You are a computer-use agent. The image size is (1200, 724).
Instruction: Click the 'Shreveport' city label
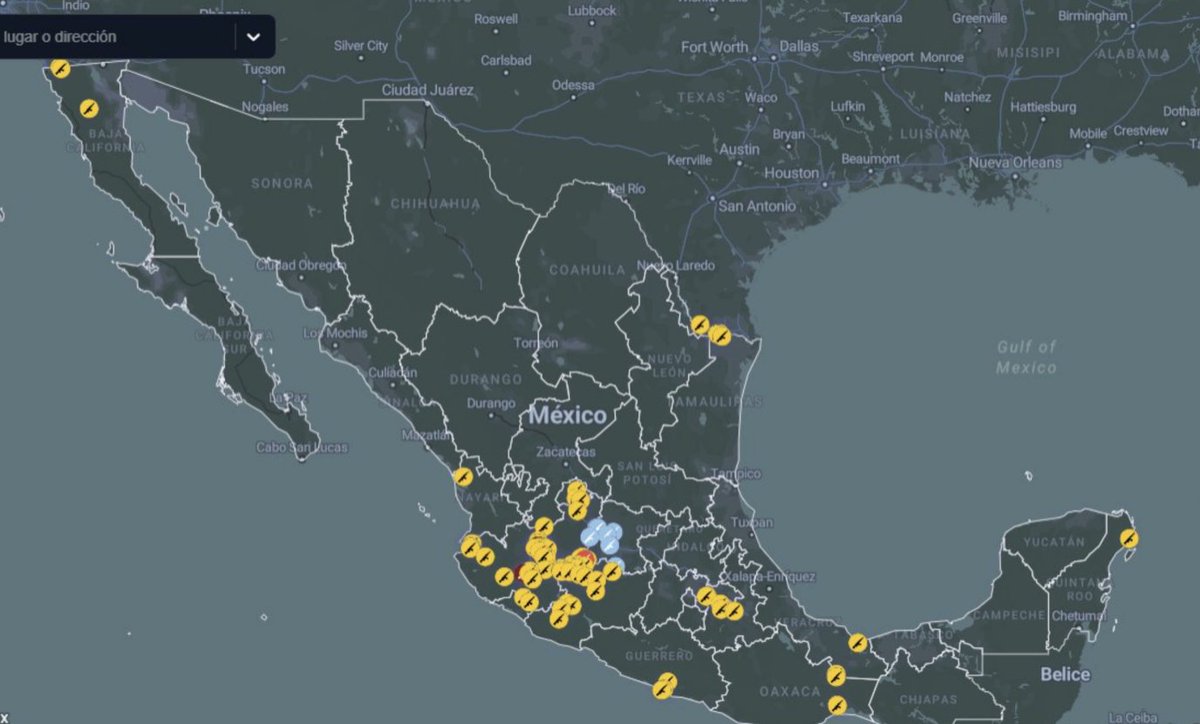[x=883, y=57]
